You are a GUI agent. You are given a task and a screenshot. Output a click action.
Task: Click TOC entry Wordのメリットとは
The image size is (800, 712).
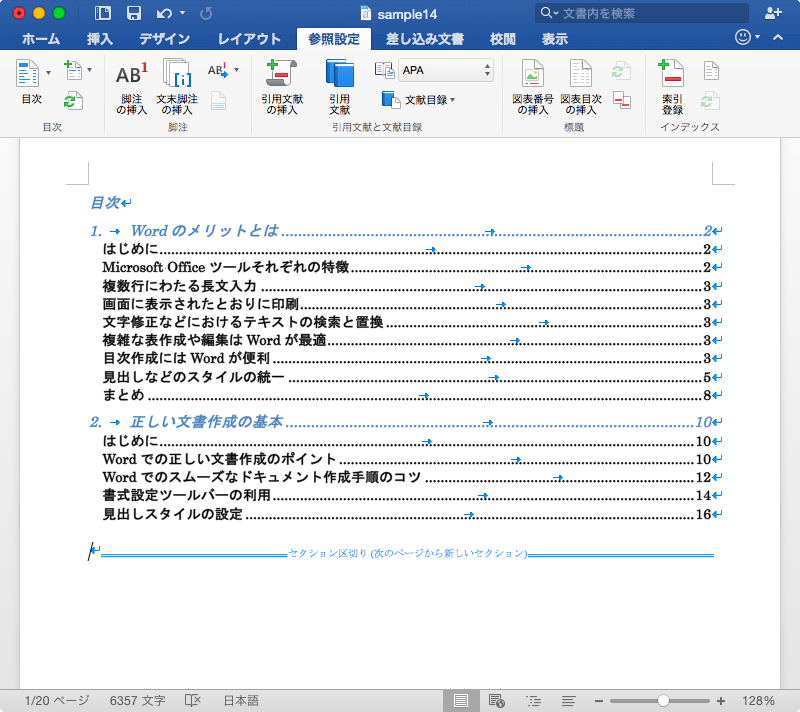click(x=406, y=231)
